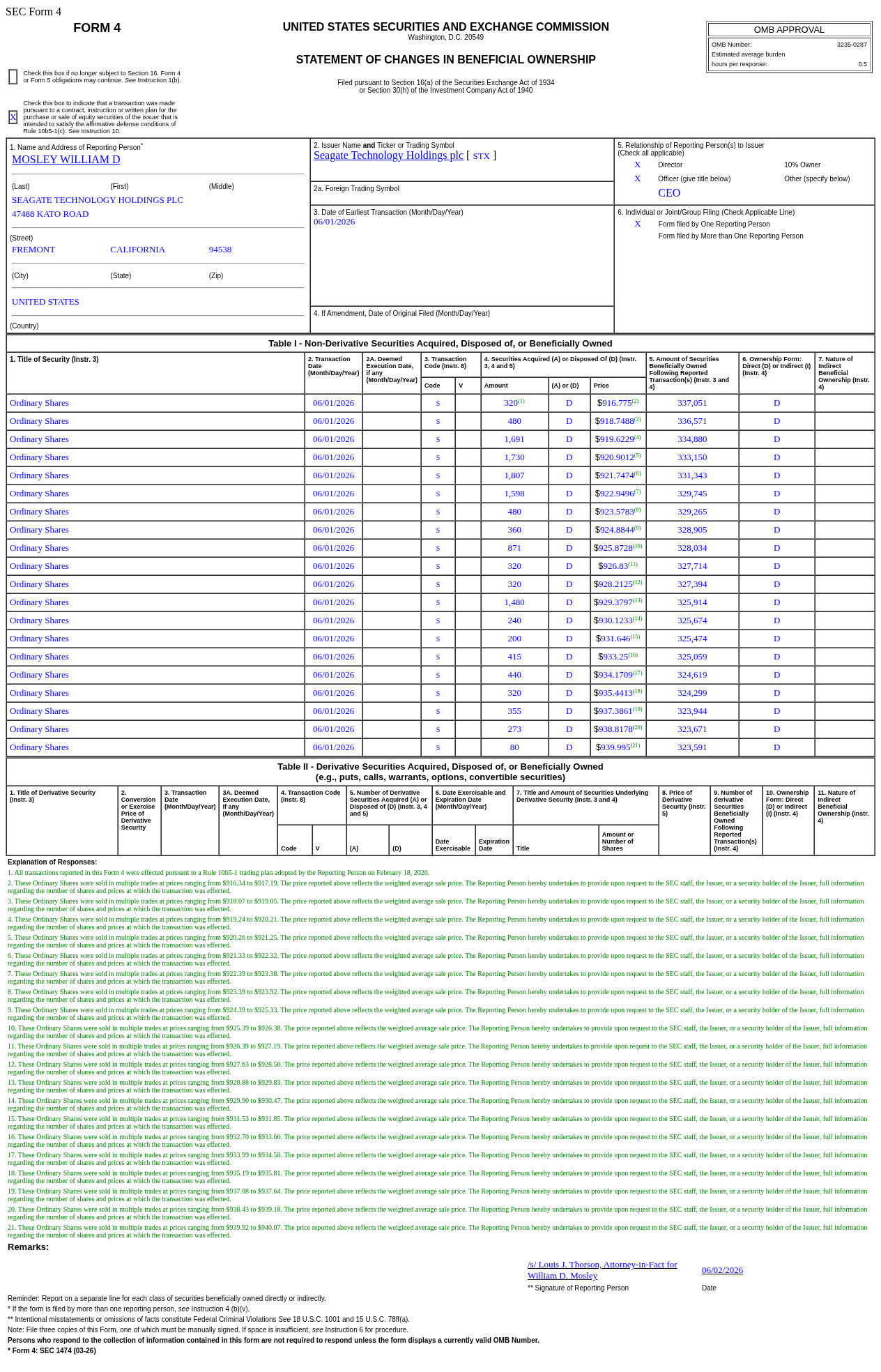Click the amount 80 cell
Screen dimensions: 881x1372
click(x=514, y=747)
